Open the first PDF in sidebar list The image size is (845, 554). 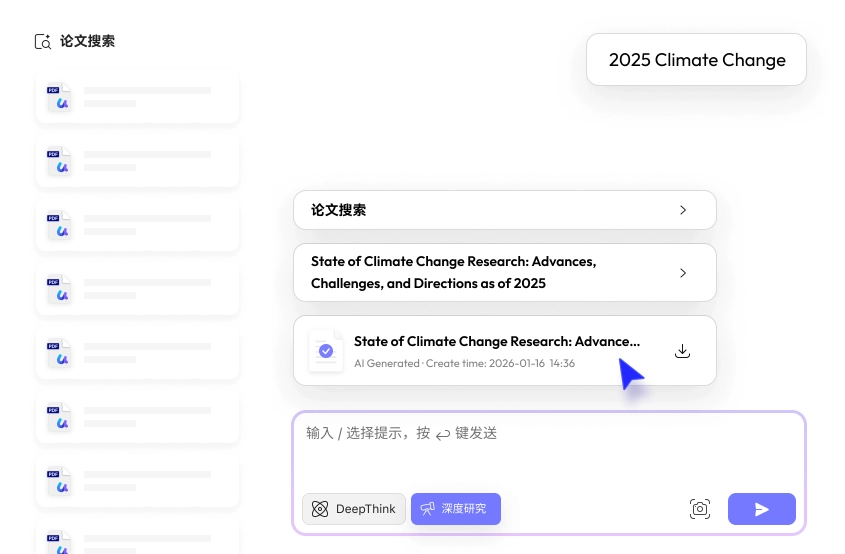coord(137,97)
